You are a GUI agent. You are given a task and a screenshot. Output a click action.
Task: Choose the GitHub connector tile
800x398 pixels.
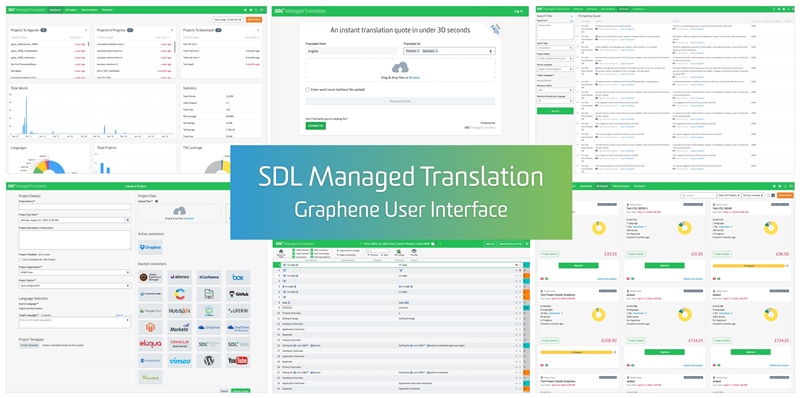pyautogui.click(x=238, y=294)
